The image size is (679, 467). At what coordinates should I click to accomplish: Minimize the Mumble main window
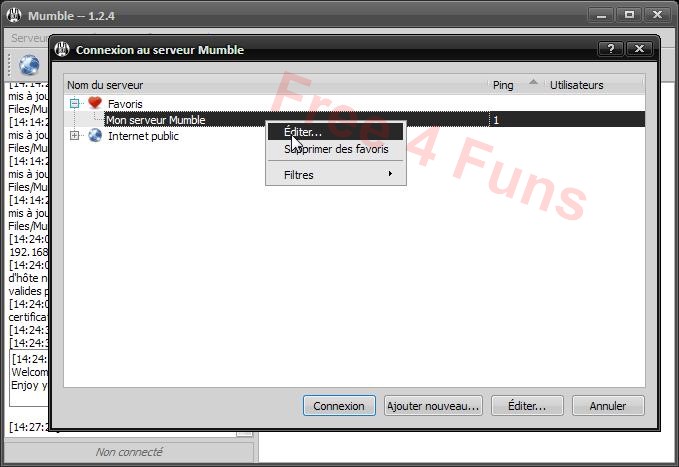(601, 15)
